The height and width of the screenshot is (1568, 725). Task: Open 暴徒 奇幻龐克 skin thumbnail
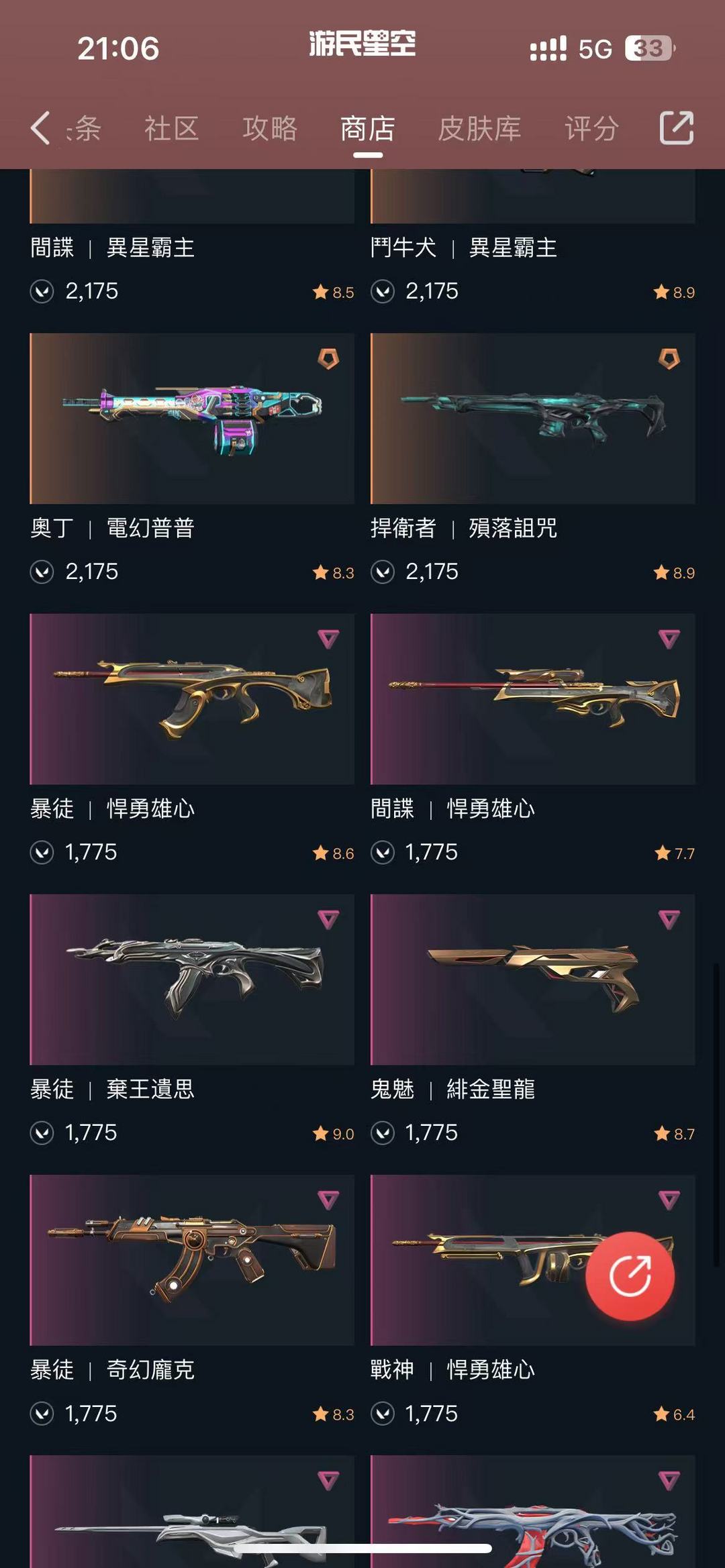coord(192,1260)
